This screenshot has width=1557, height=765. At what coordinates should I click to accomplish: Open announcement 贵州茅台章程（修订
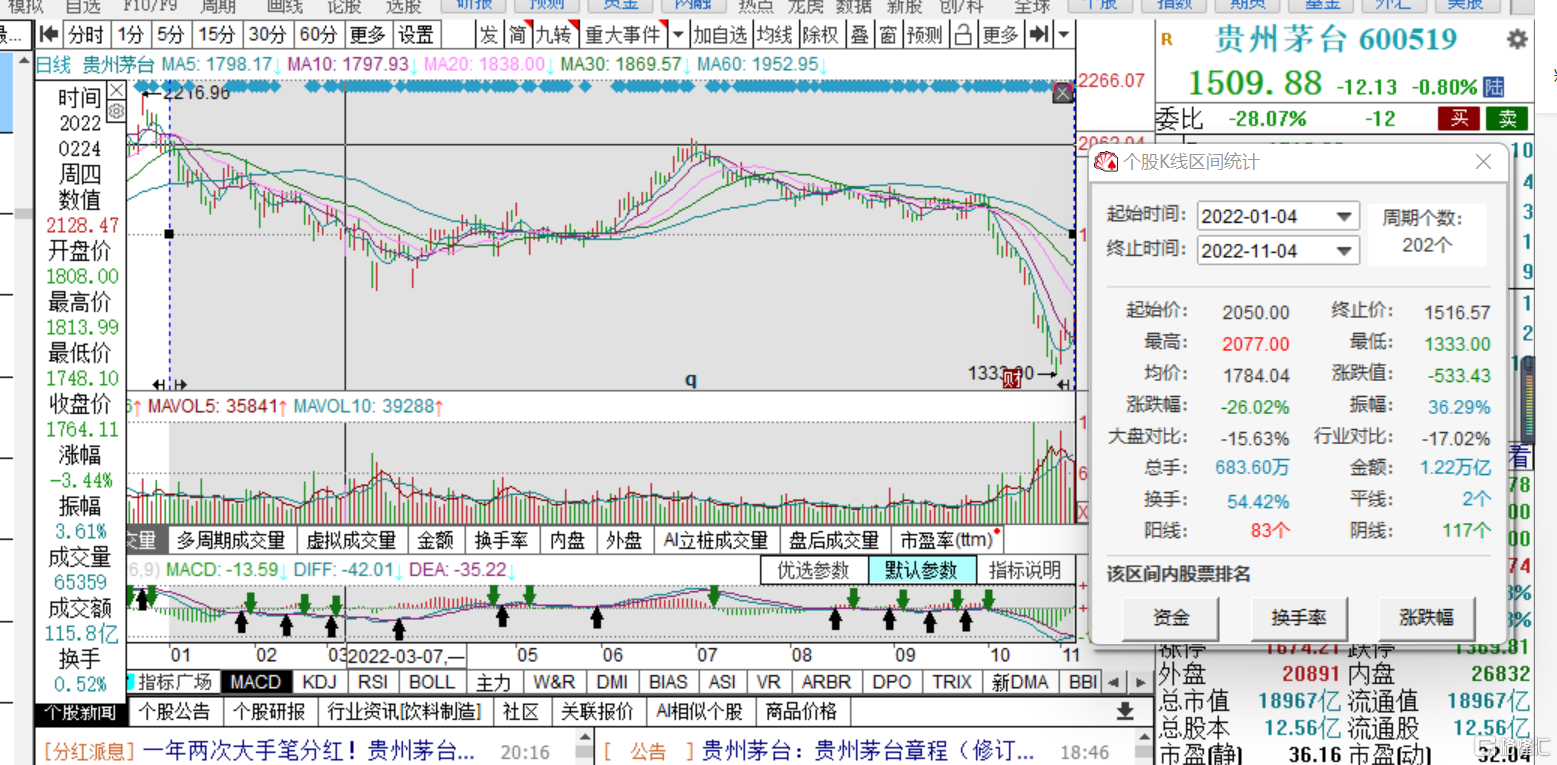pyautogui.click(x=868, y=750)
